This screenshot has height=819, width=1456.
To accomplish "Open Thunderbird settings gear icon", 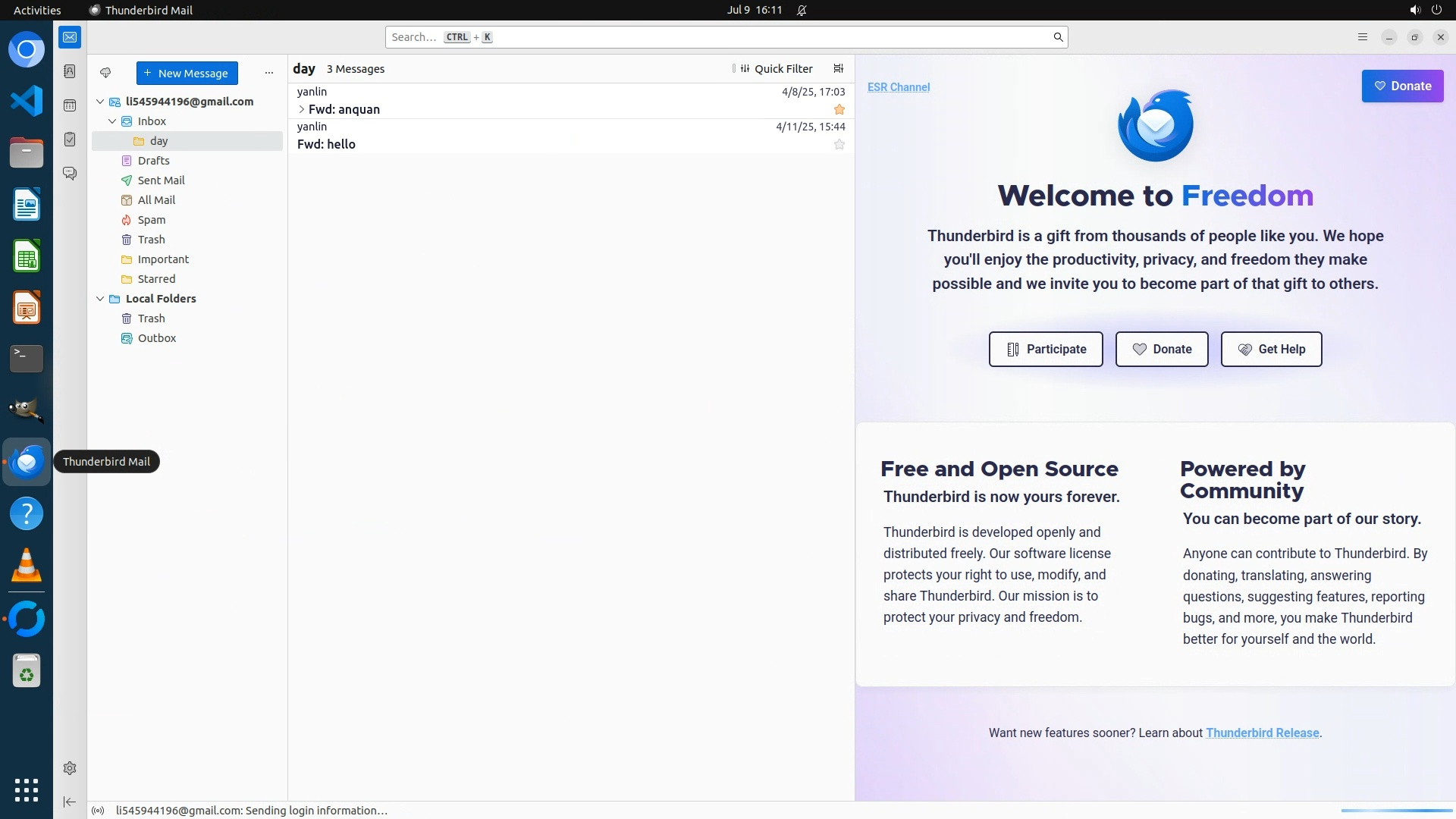I will coord(70,768).
